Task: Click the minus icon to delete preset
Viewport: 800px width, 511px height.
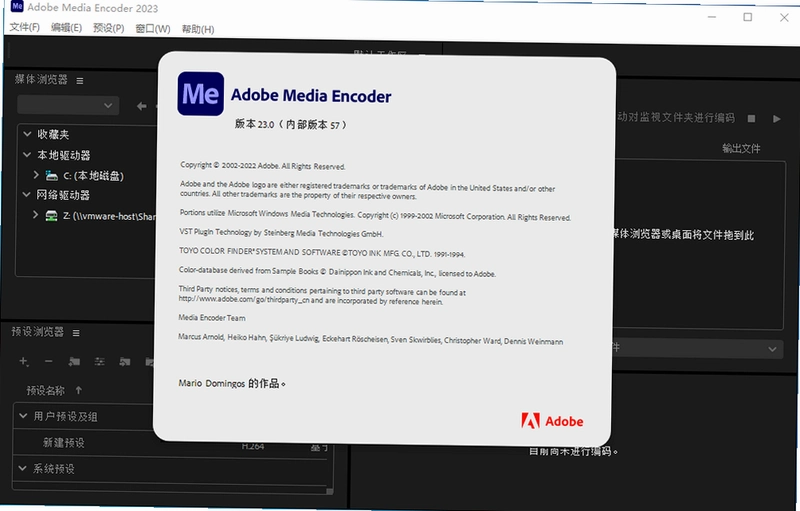Action: pyautogui.click(x=48, y=361)
